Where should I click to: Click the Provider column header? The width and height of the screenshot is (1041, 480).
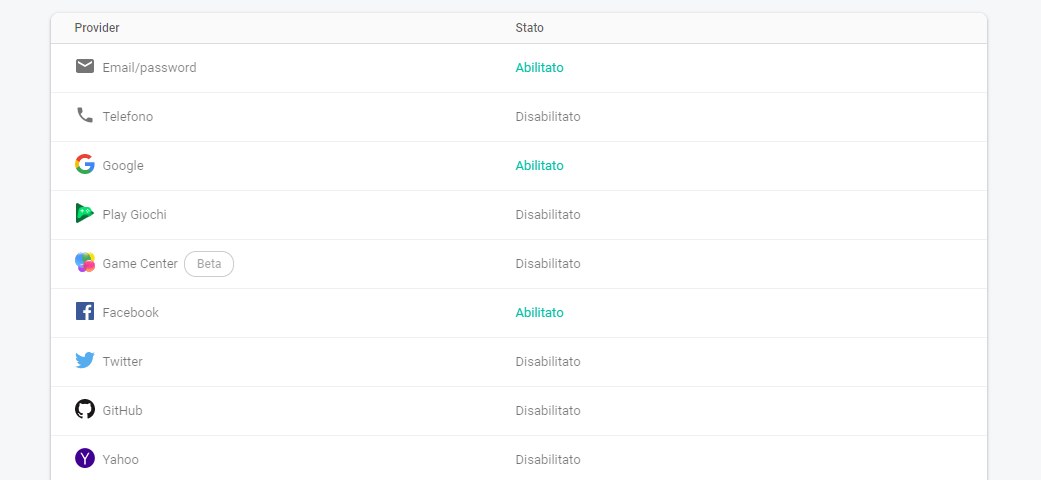pyautogui.click(x=97, y=28)
